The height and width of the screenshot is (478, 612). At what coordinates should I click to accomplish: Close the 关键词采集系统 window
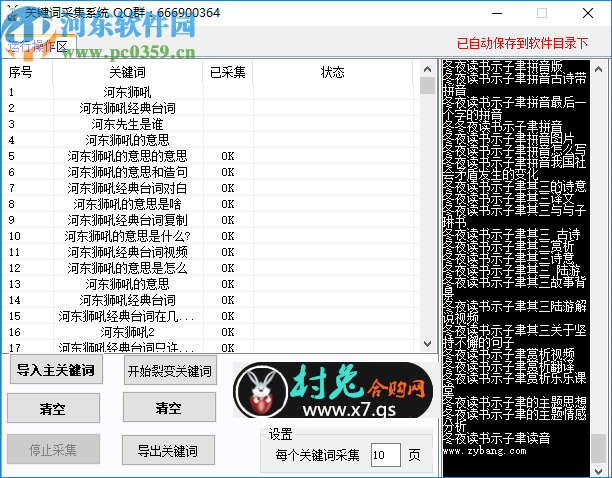(x=588, y=13)
